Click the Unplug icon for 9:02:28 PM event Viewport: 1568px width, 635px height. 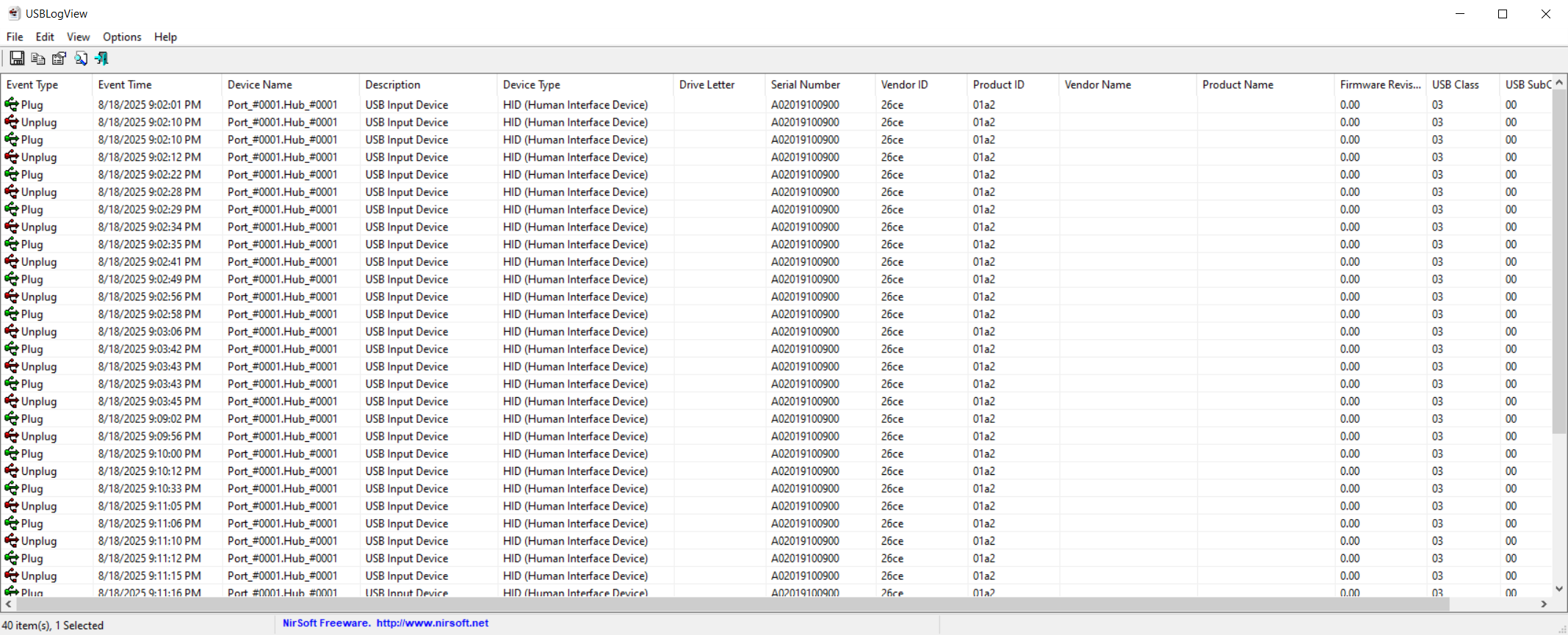12,192
